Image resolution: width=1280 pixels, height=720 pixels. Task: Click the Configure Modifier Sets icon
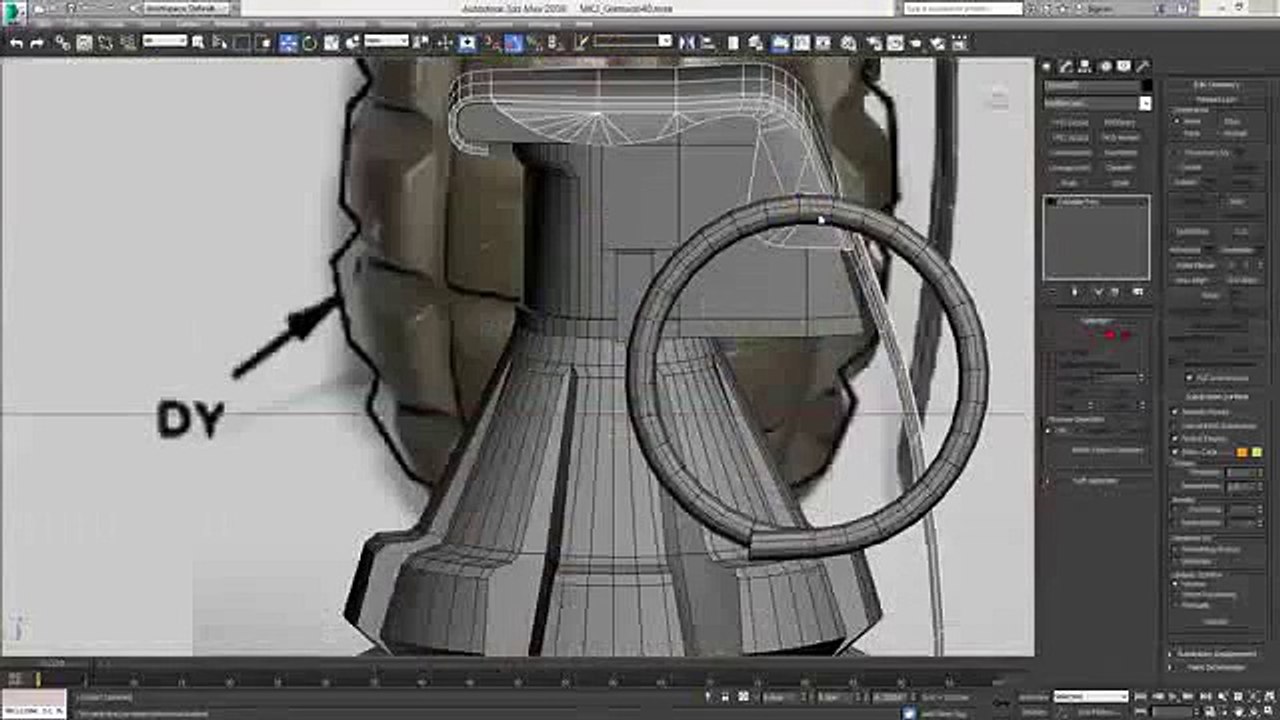pos(1137,292)
